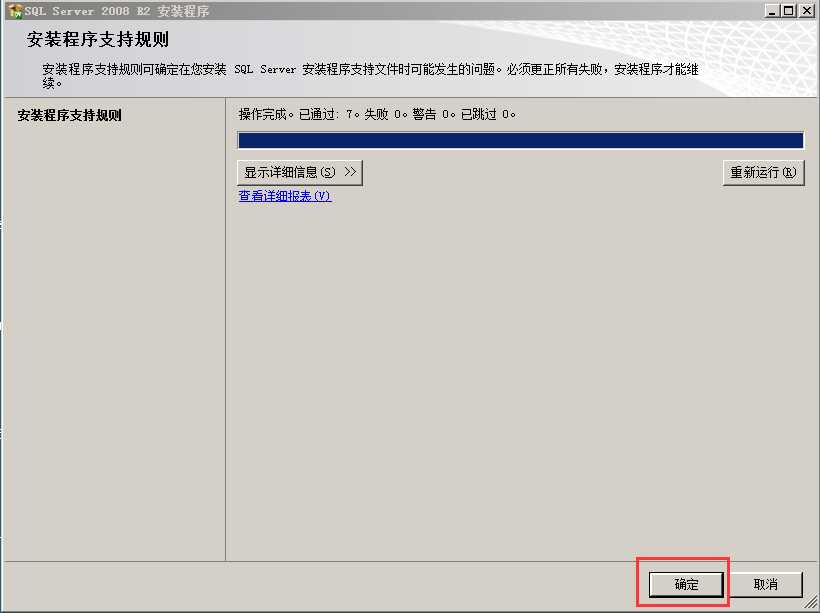Close the setup window with the X icon

[806, 10]
